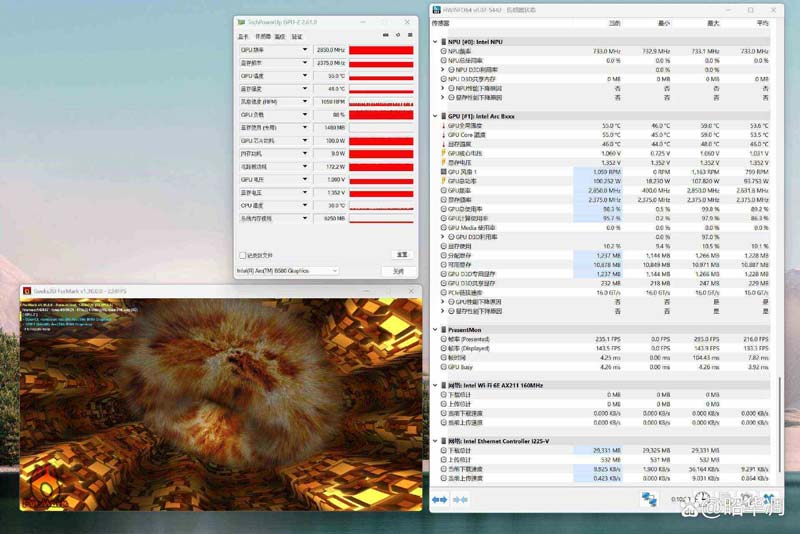This screenshot has width=800, height=534.
Task: Click the 100.0 W GPU chip power graph
Action: (x=381, y=141)
